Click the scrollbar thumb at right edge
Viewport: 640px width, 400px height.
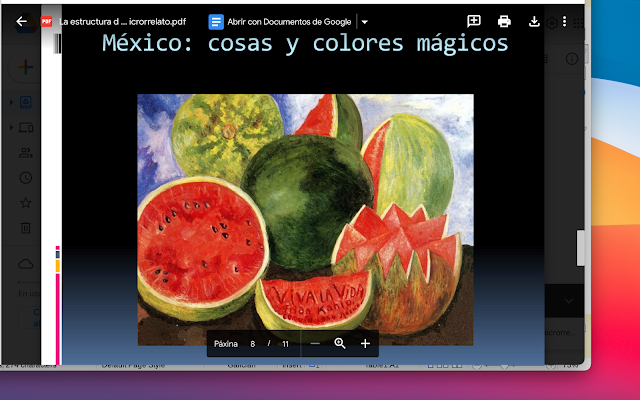tap(580, 248)
